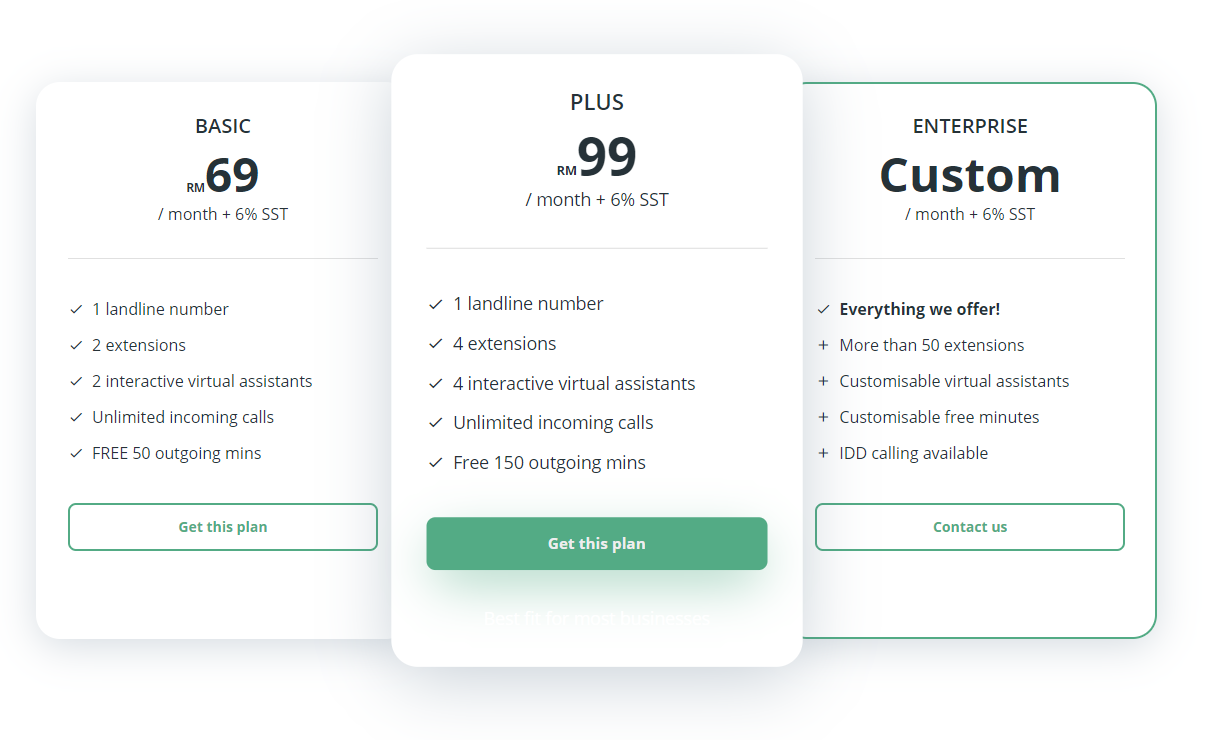Click green Get this plan button for Plus
The height and width of the screenshot is (740, 1220).
tap(597, 544)
